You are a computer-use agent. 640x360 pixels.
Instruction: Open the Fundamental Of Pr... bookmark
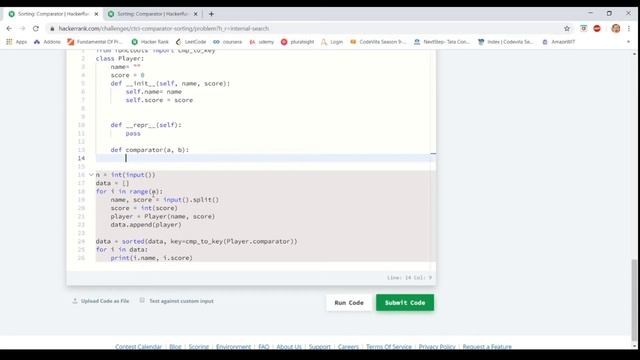pos(95,42)
